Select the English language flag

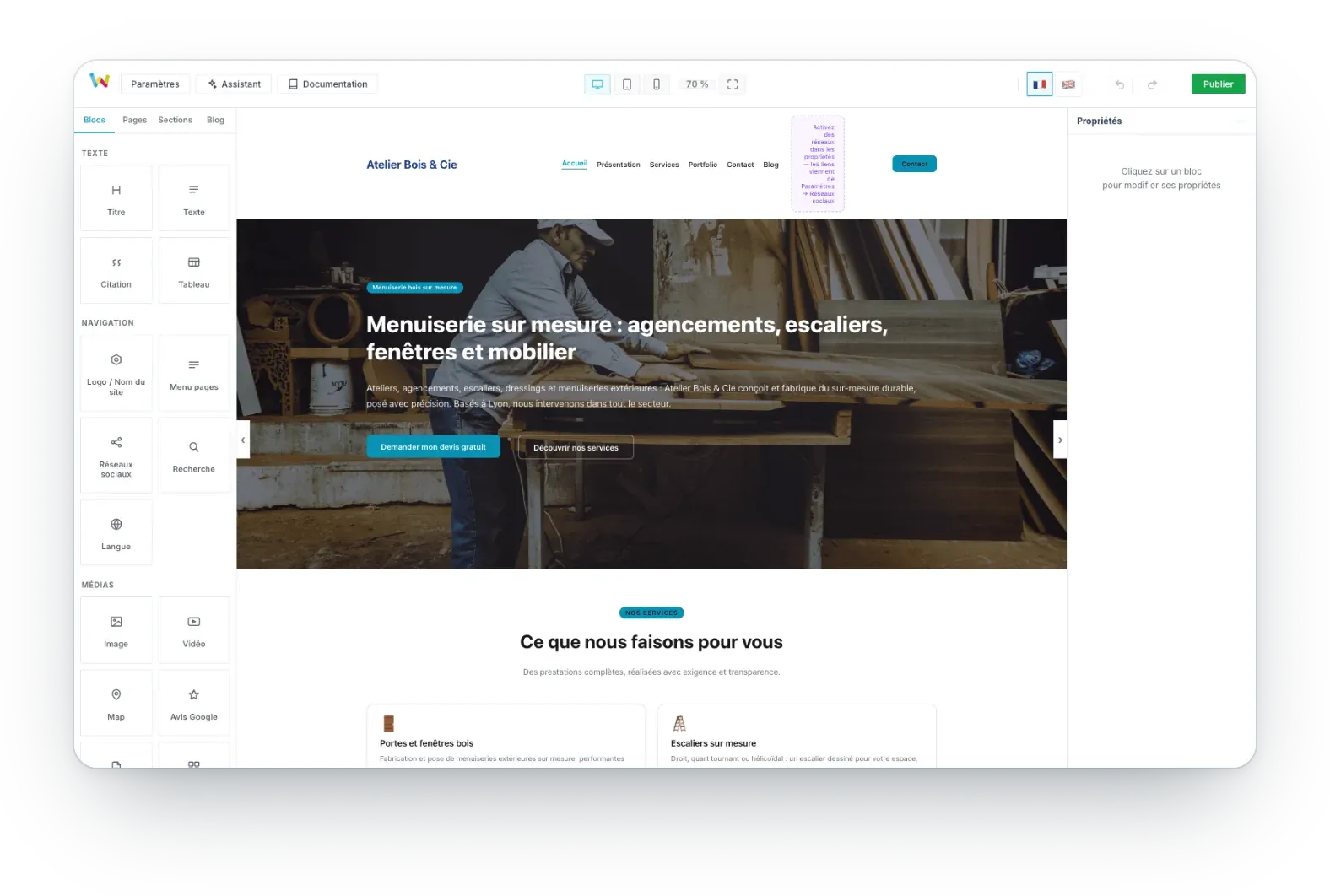1068,84
